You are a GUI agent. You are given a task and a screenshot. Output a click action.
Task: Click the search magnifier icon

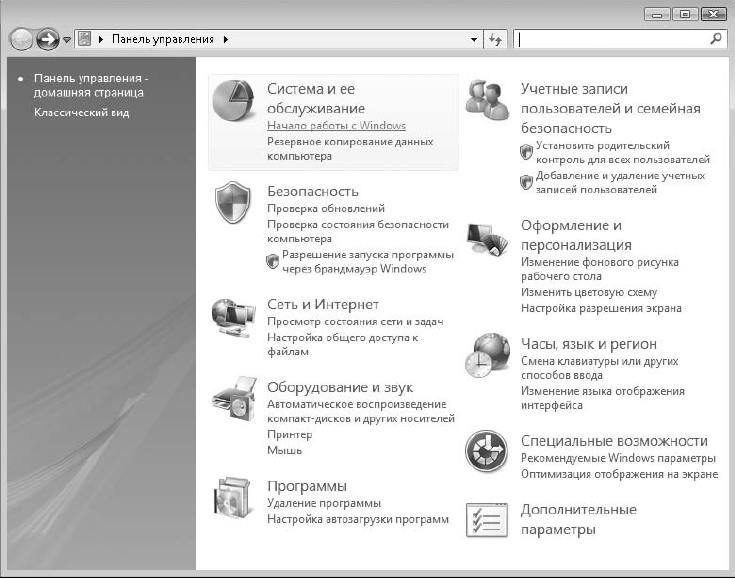point(716,39)
